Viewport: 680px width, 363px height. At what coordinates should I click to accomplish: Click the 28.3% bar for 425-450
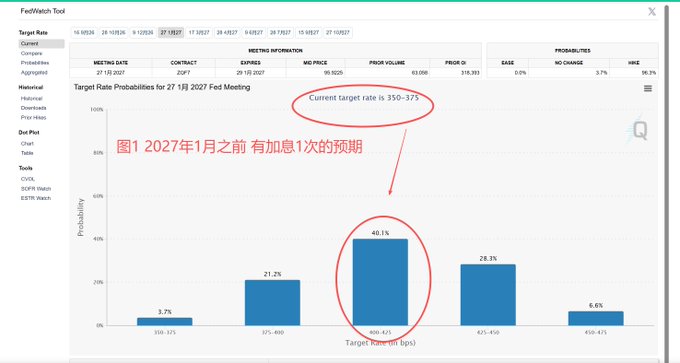coord(488,295)
